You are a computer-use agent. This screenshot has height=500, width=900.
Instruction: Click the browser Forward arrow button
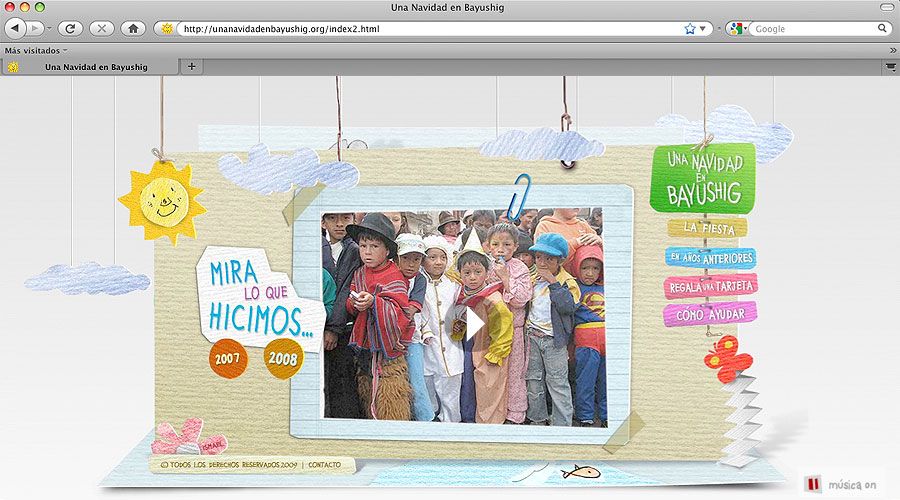tap(35, 28)
